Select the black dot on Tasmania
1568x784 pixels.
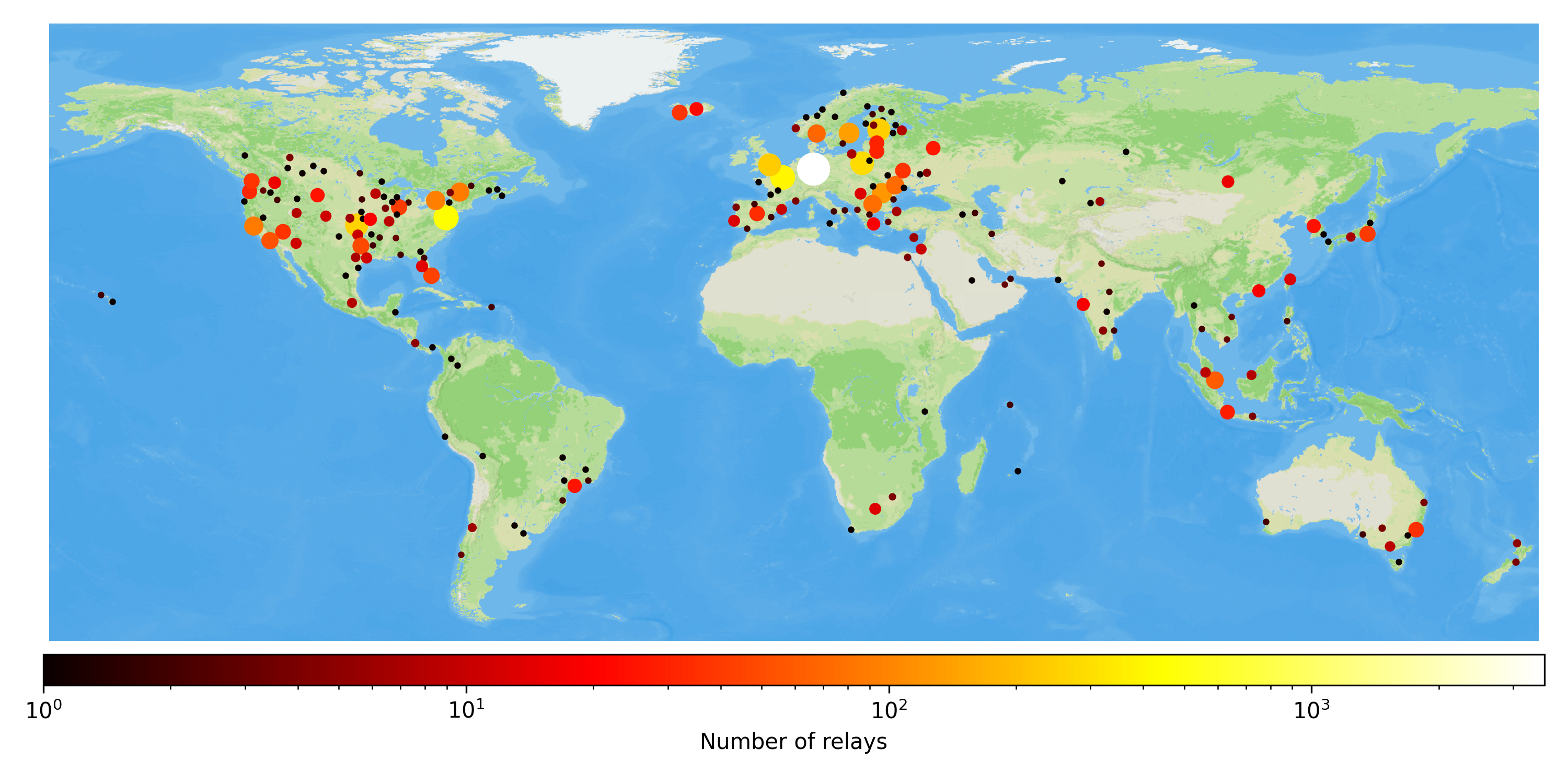[1399, 562]
